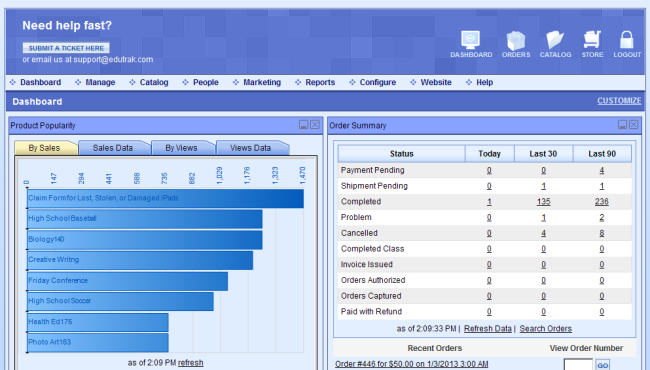Open Payment Pending Today count link
This screenshot has width=650, height=370.
click(x=489, y=170)
